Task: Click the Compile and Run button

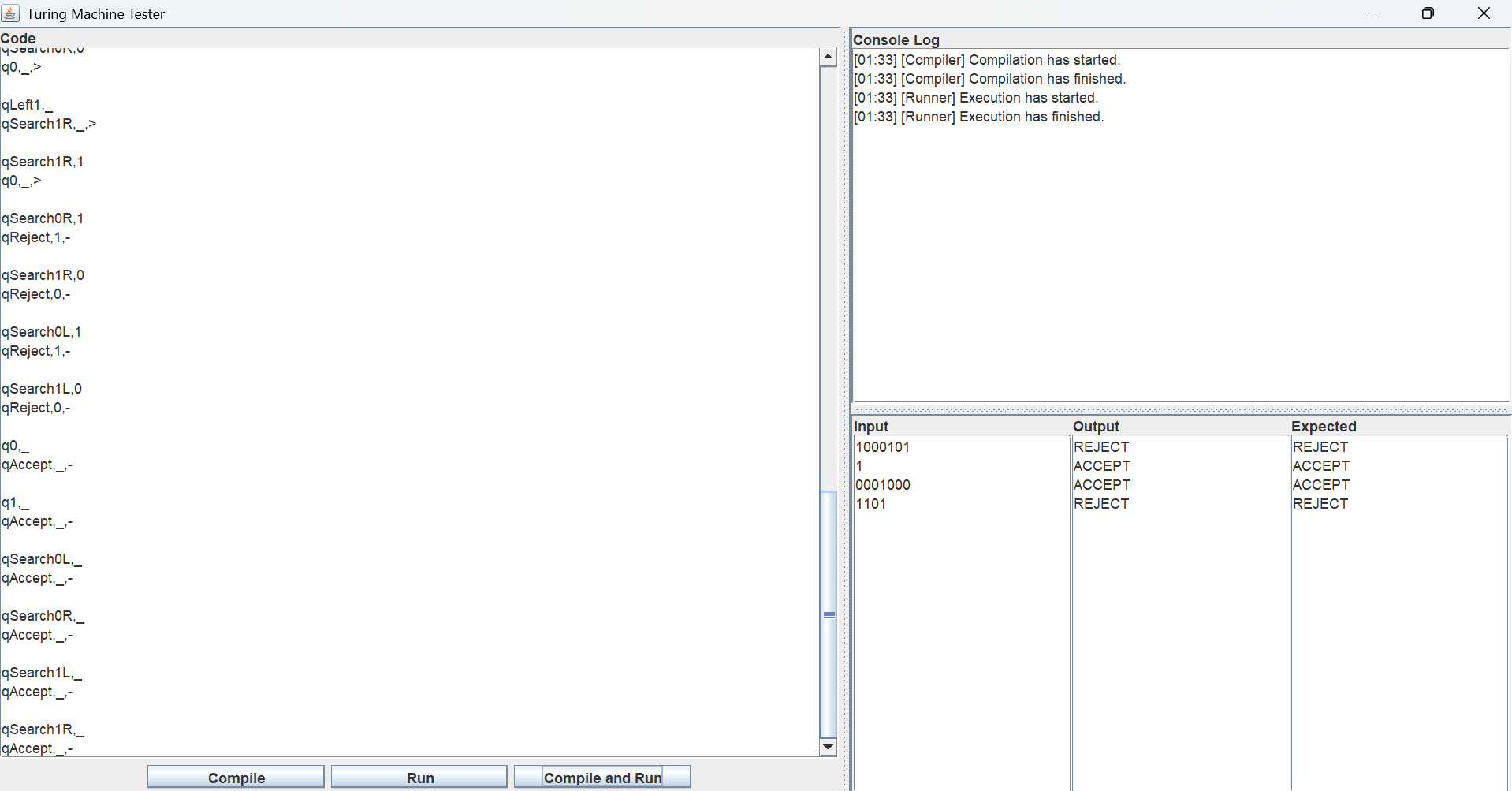Action: point(602,778)
